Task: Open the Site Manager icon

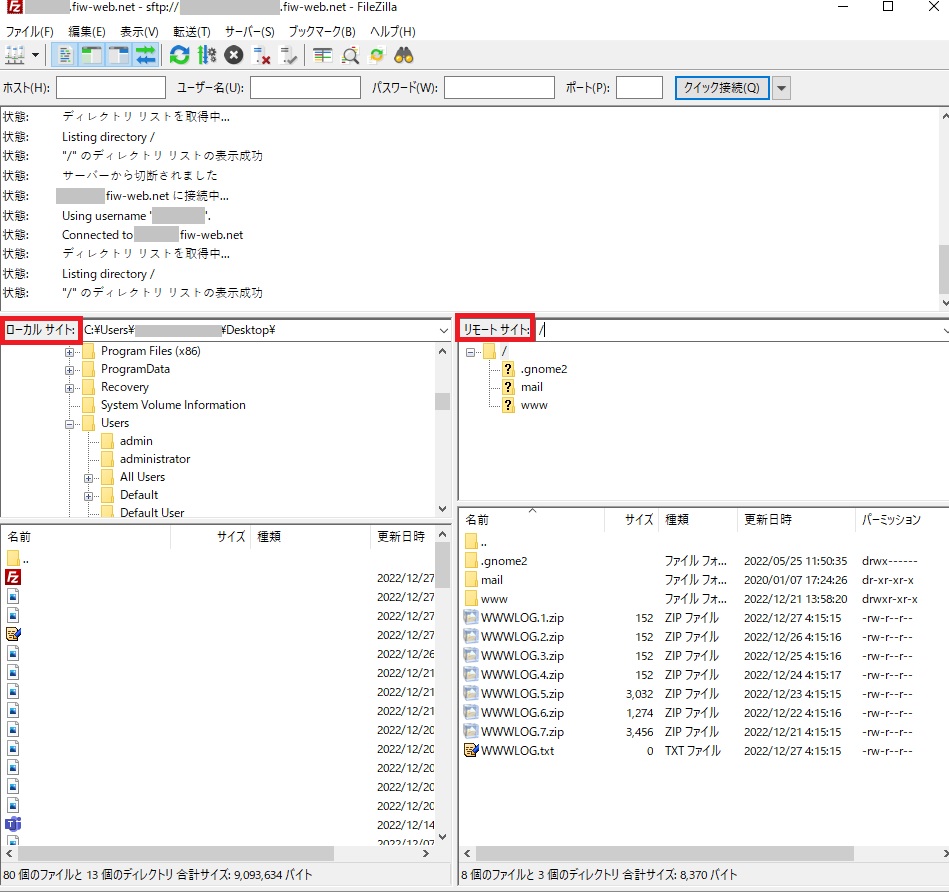Action: pos(15,56)
